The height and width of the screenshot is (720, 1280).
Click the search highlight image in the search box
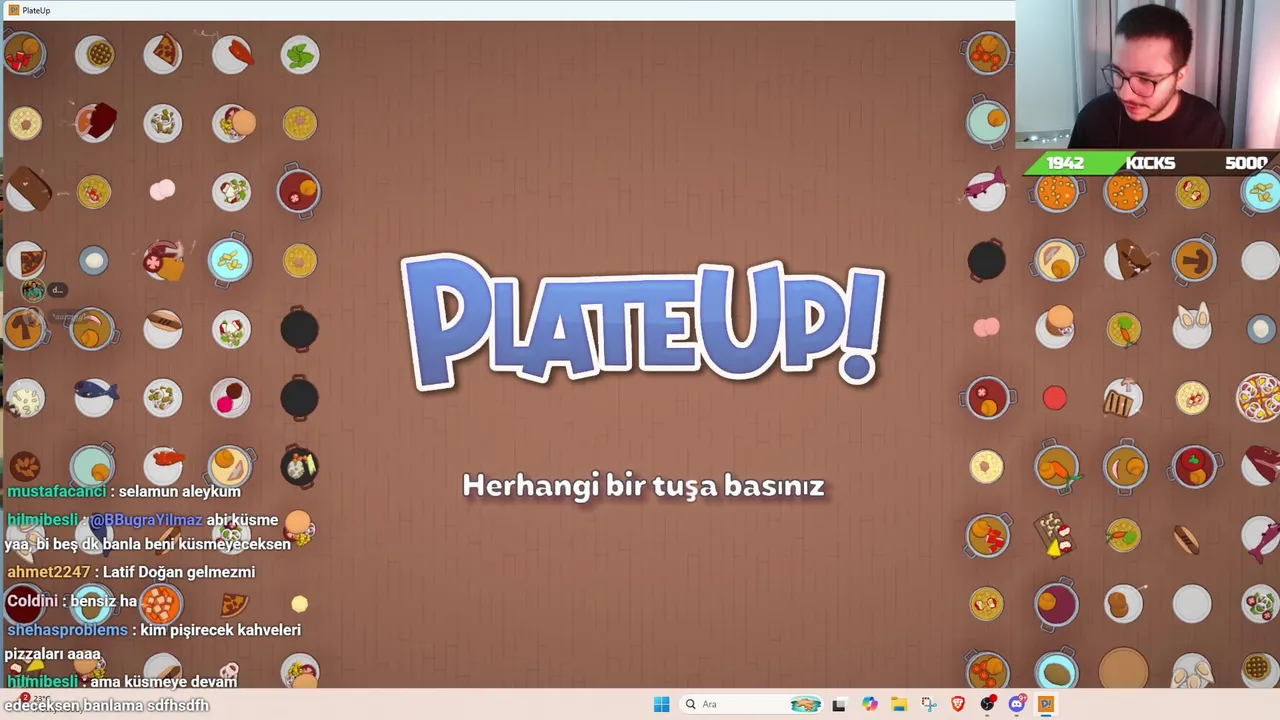click(x=805, y=704)
